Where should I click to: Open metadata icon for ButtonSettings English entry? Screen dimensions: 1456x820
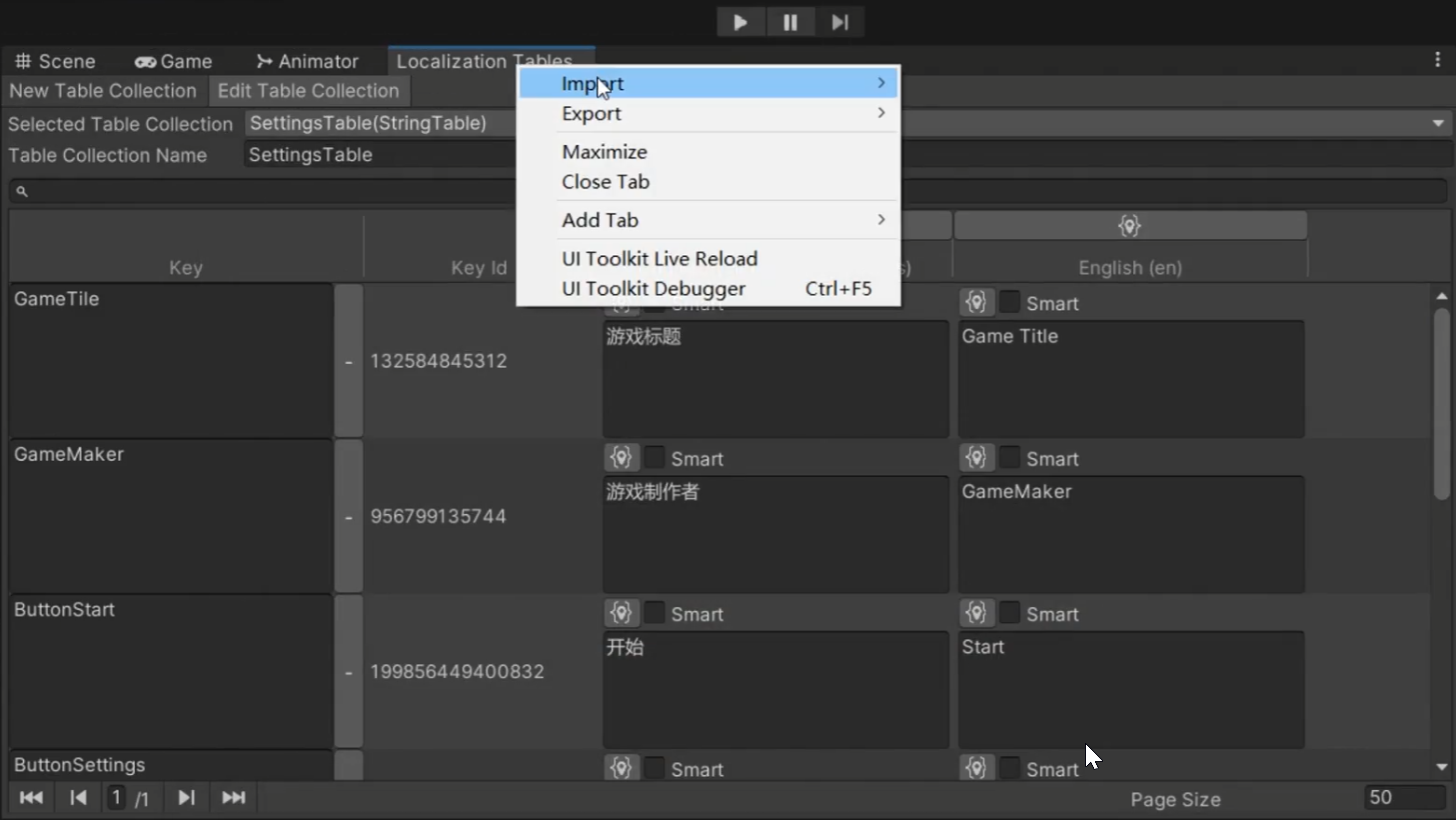coord(976,767)
